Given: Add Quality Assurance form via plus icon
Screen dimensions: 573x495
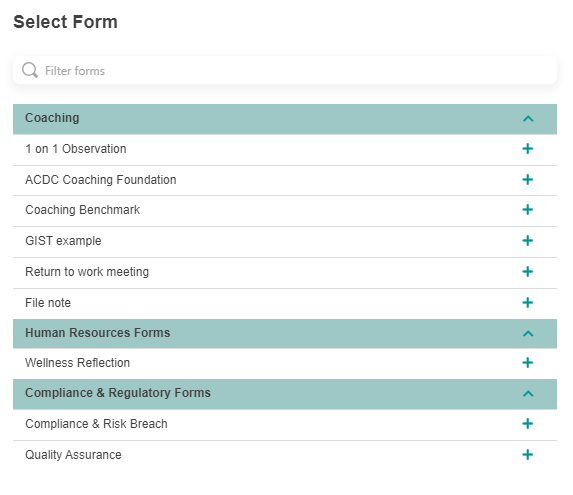Looking at the screenshot, I should pos(527,454).
